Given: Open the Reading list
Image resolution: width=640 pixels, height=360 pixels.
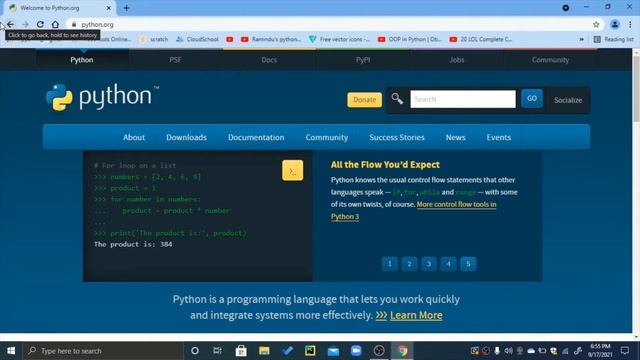Looking at the screenshot, I should [x=613, y=39].
